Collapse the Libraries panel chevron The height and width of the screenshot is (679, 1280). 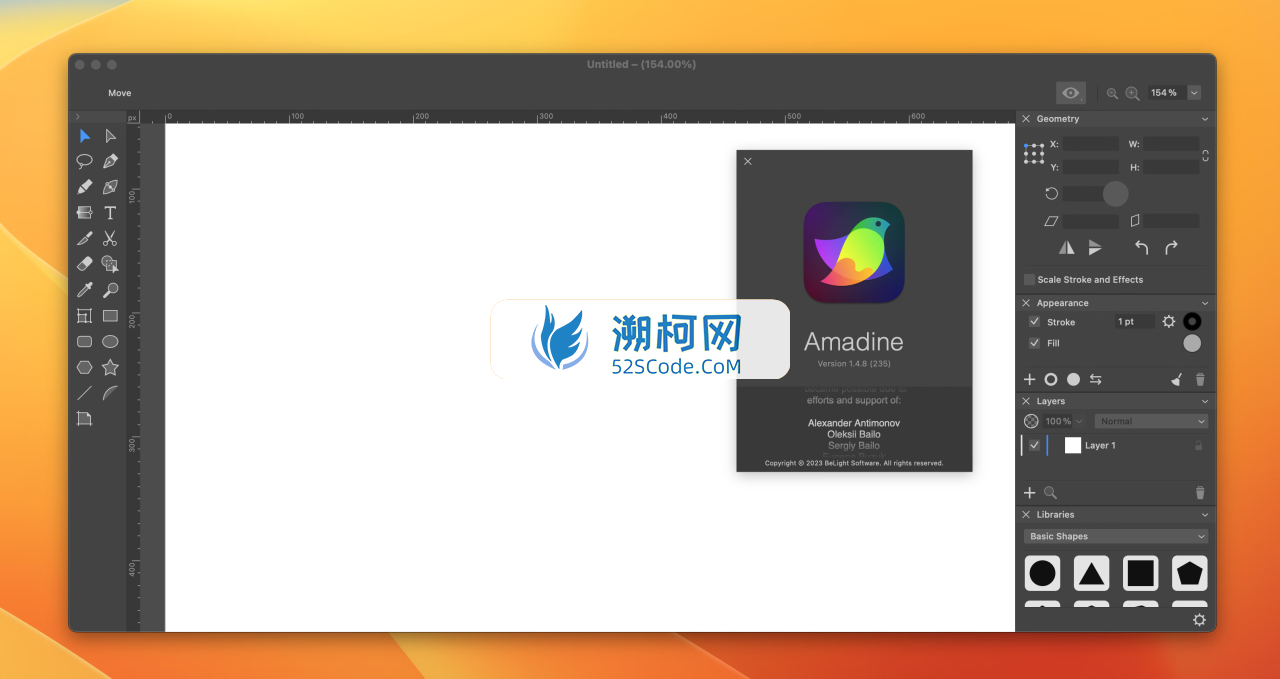pyautogui.click(x=1205, y=515)
